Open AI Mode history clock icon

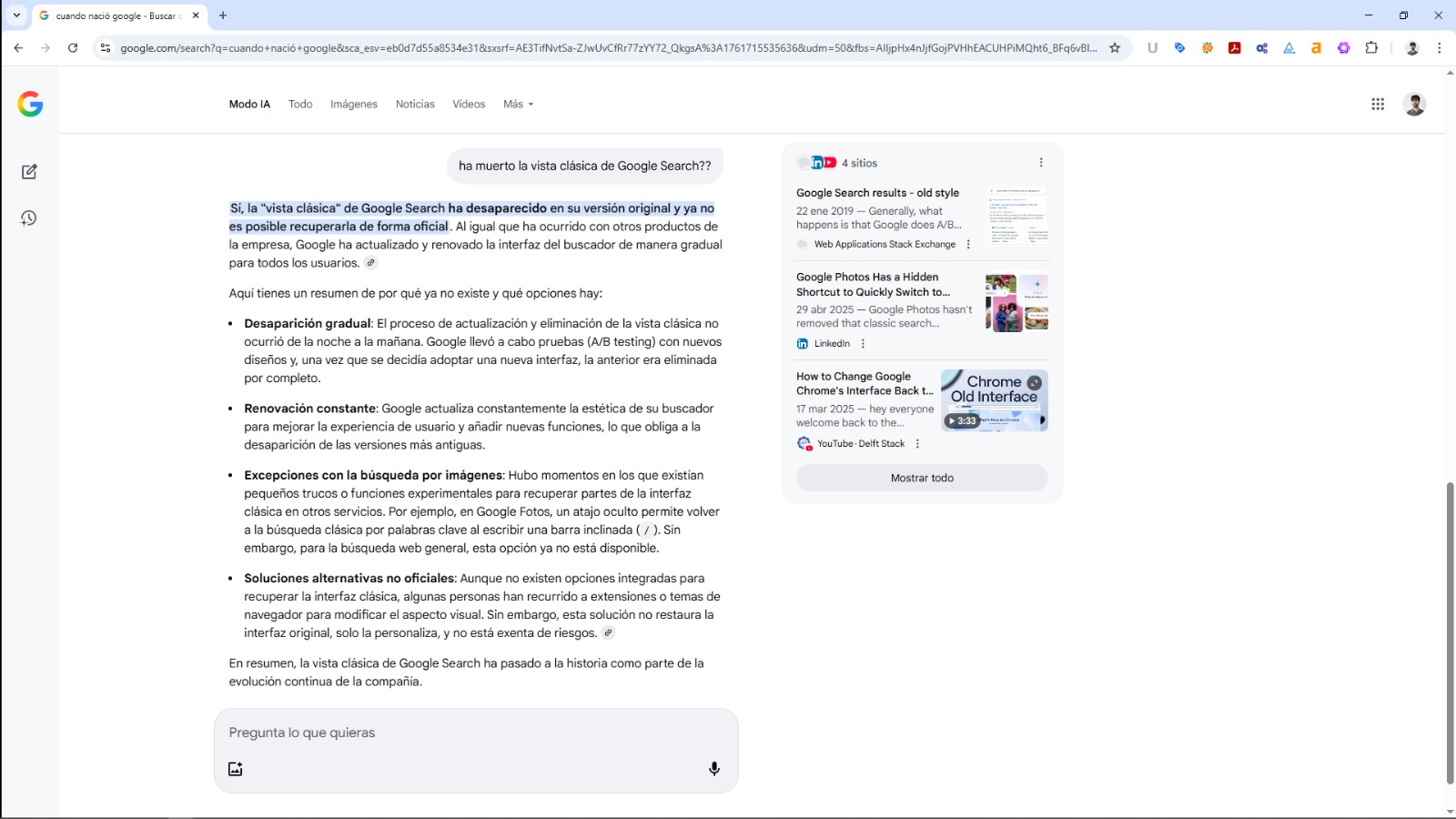pos(29,218)
